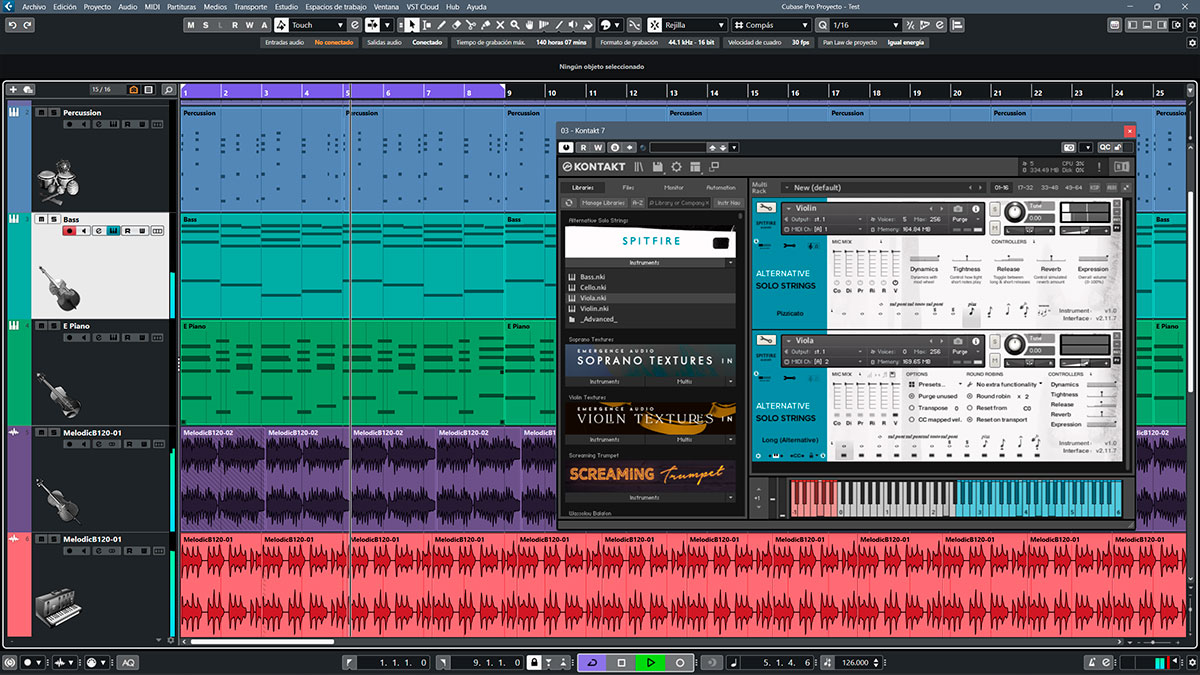Select the Split scissors tool
1200x675 pixels.
(x=472, y=25)
